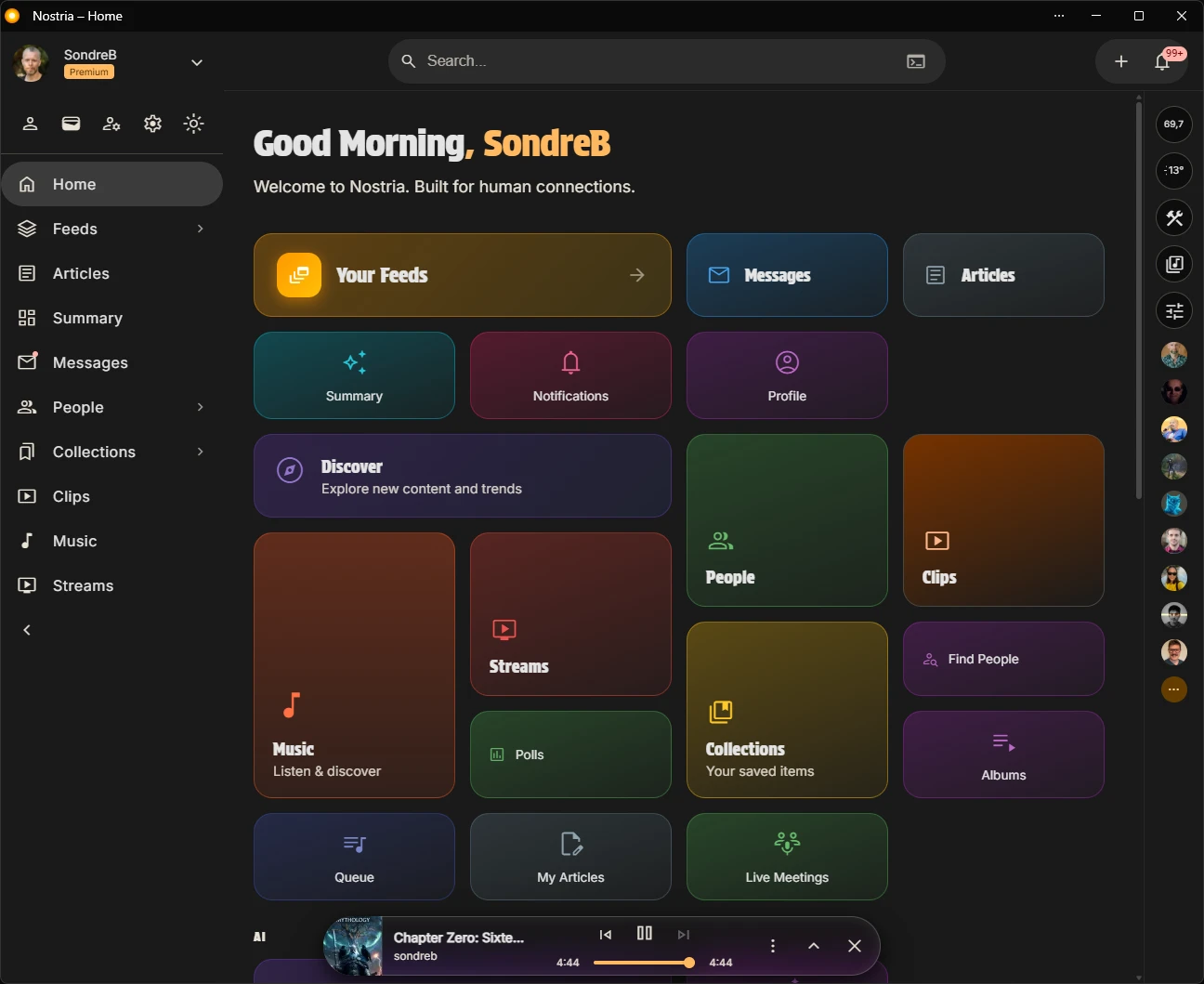Collapse the sidebar with left arrow
Screen dimensions: 1204x984
click(27, 630)
